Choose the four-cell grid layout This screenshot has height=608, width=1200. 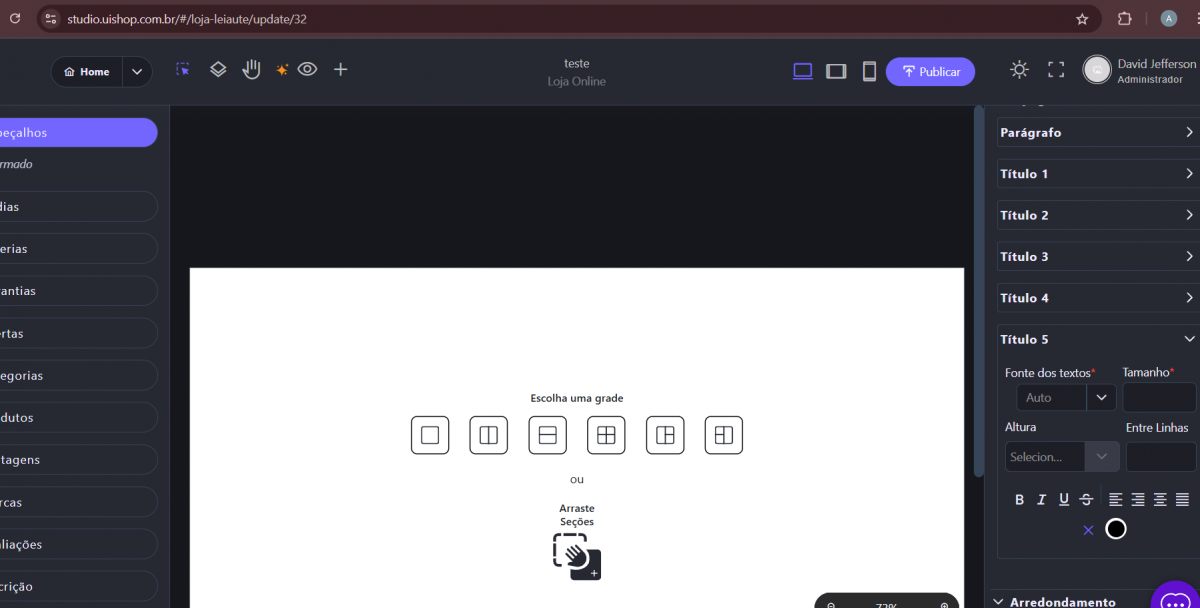[606, 435]
